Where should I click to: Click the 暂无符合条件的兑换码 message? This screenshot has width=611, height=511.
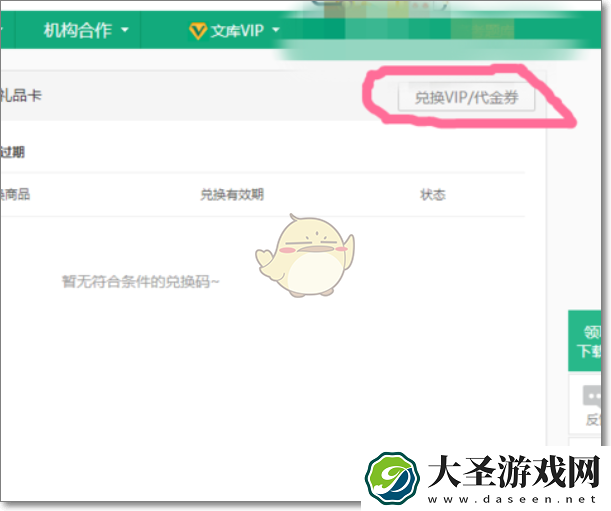[140, 281]
